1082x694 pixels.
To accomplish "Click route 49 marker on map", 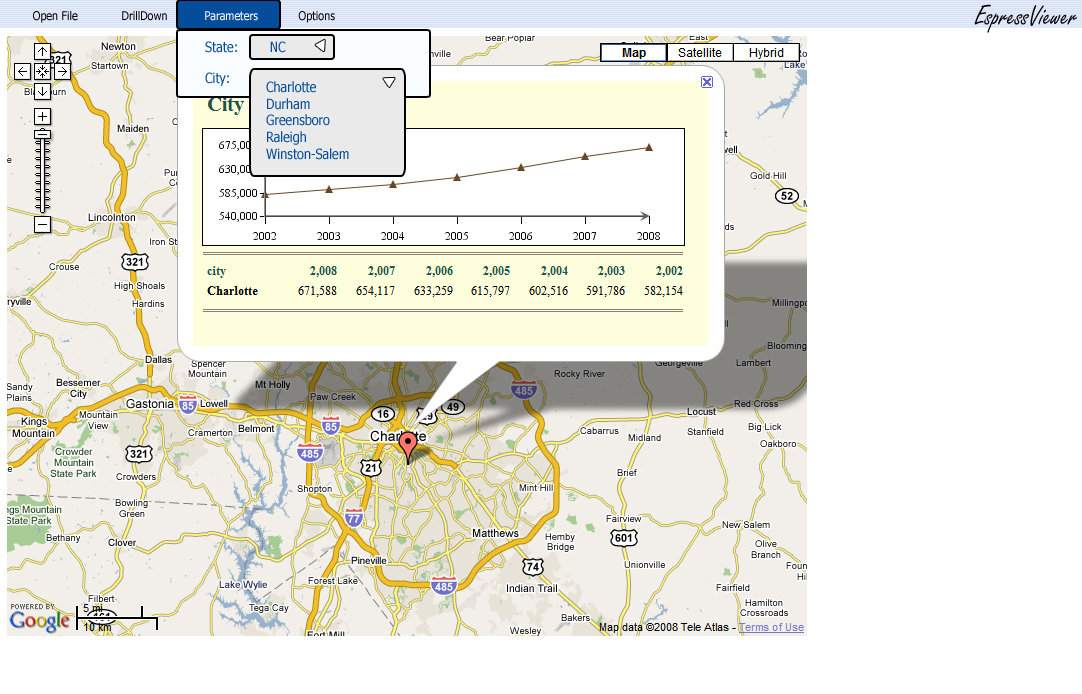I will (453, 406).
